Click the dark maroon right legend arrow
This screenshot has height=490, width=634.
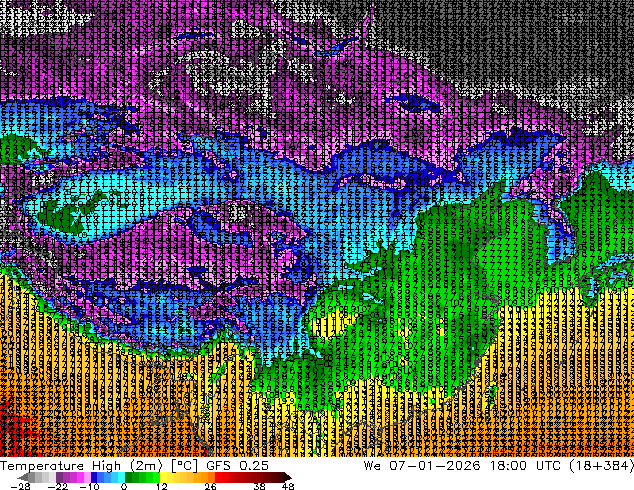click(x=287, y=477)
